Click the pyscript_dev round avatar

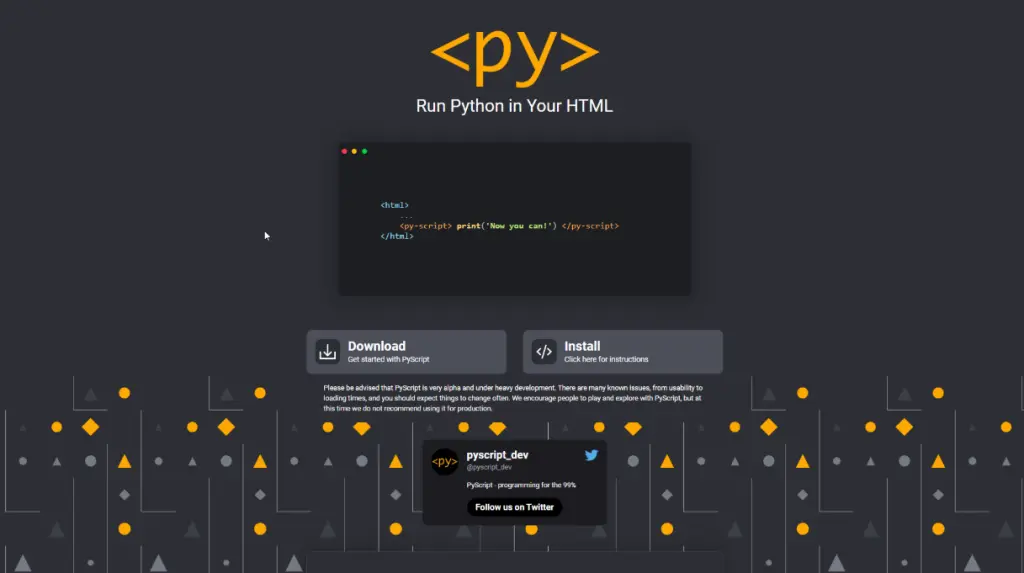coord(445,462)
